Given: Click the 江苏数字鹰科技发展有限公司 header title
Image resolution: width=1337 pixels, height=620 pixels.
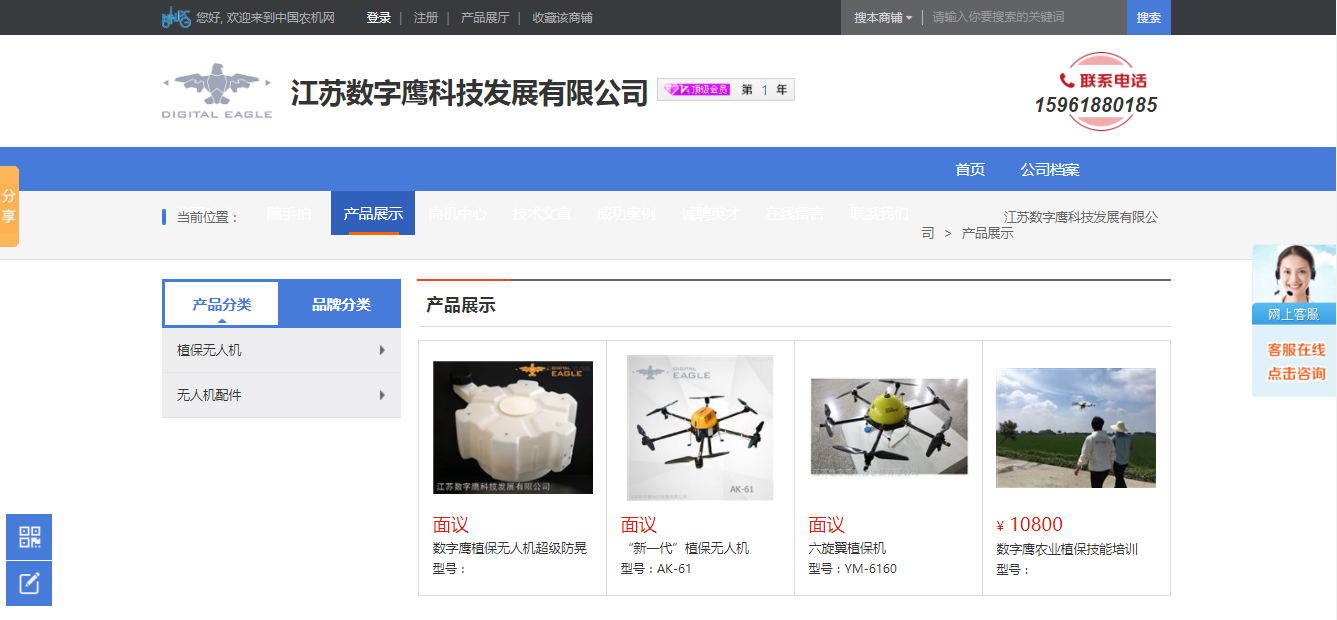Looking at the screenshot, I should pyautogui.click(x=470, y=92).
